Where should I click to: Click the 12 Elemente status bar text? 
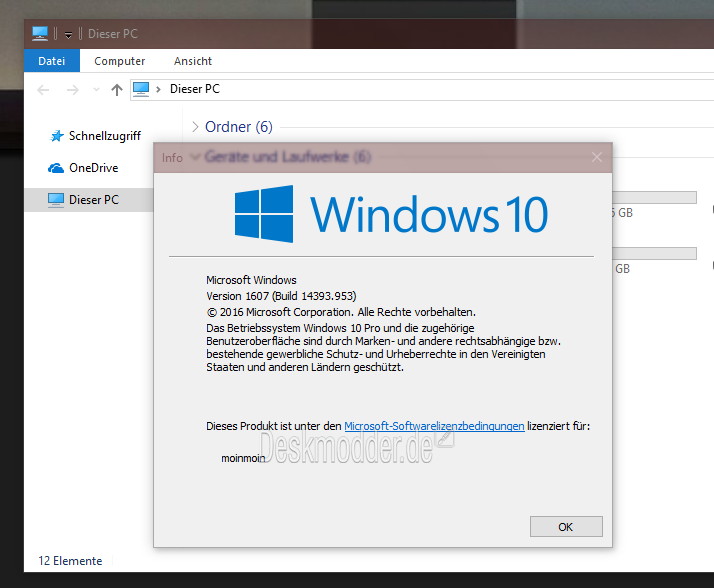(x=70, y=561)
